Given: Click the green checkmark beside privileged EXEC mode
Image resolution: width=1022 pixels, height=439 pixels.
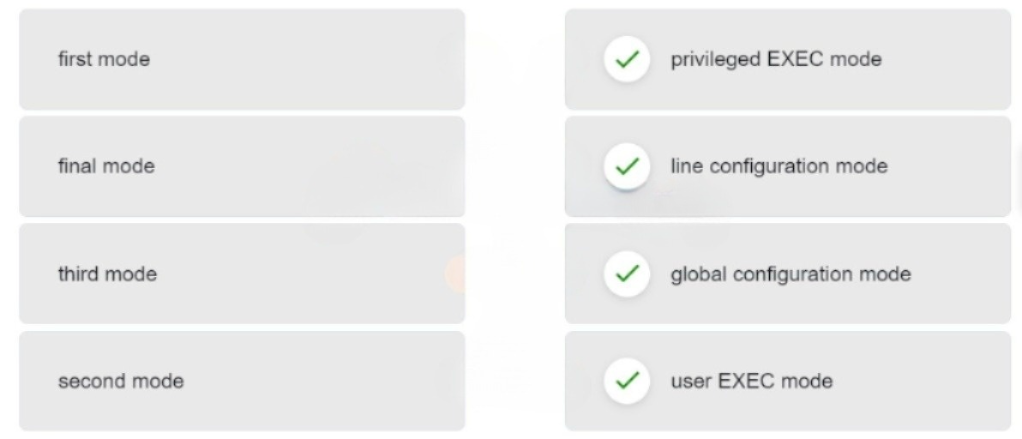Looking at the screenshot, I should (626, 59).
